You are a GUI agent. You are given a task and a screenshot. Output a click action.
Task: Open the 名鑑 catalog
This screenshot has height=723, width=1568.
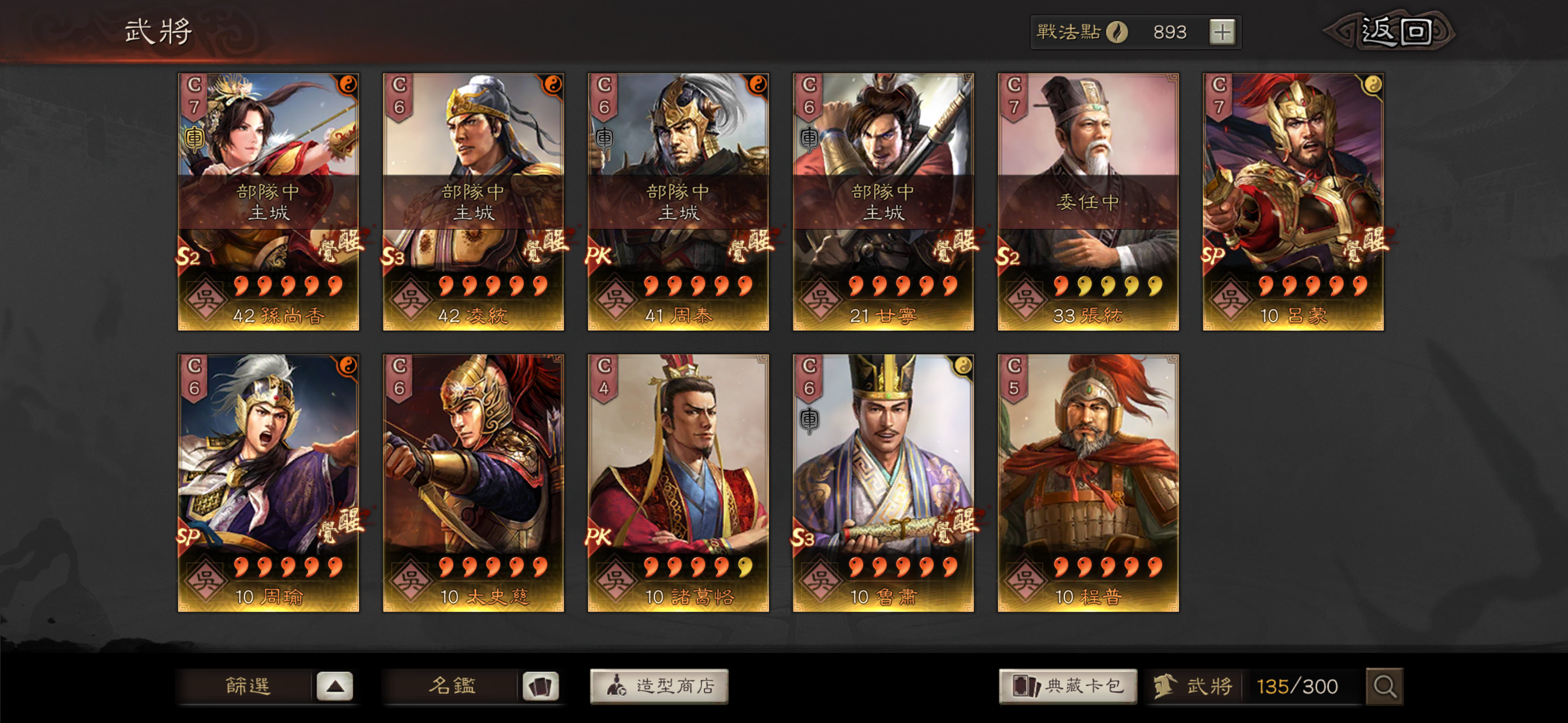click(x=451, y=687)
